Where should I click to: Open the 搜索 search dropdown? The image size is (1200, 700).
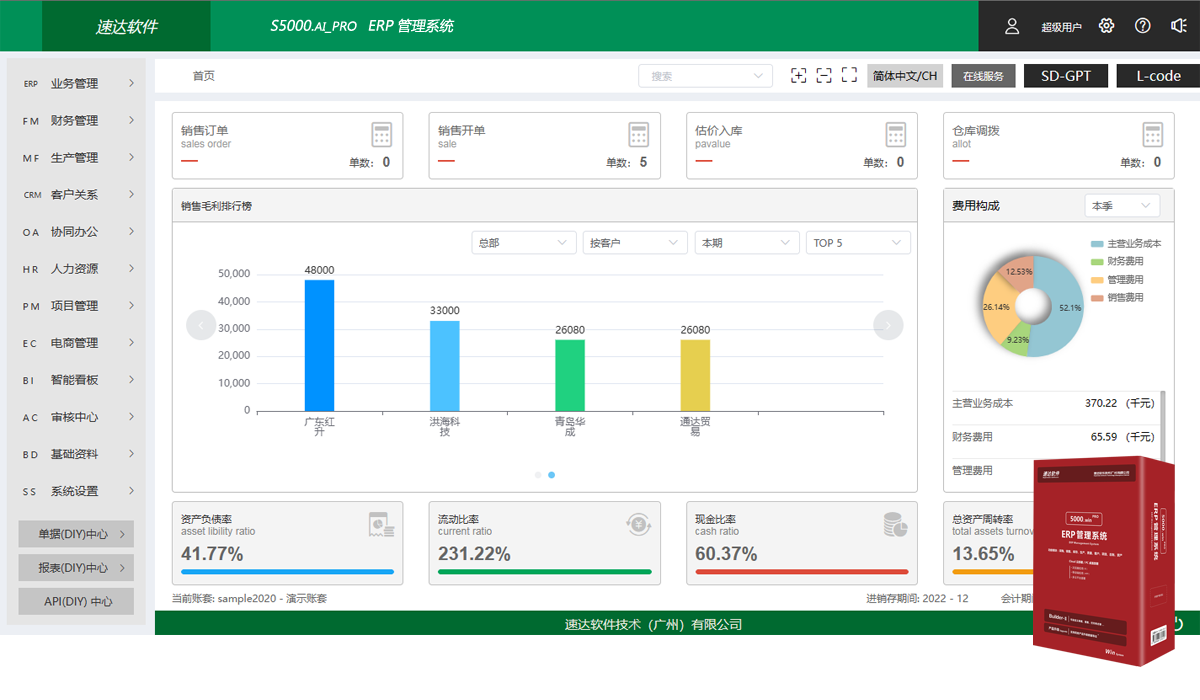(x=706, y=76)
